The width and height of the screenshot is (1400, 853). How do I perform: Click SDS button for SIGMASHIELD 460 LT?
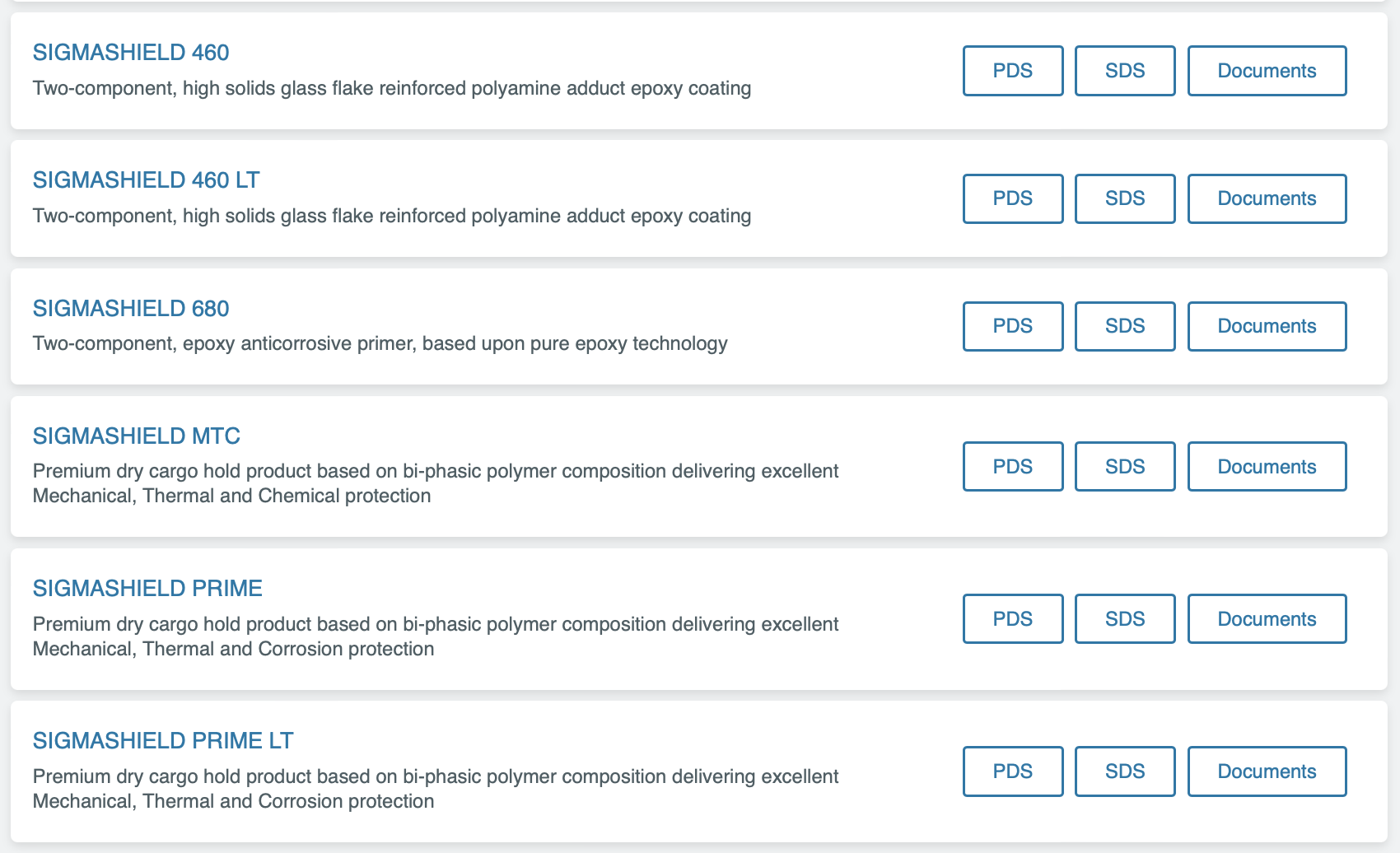1124,198
